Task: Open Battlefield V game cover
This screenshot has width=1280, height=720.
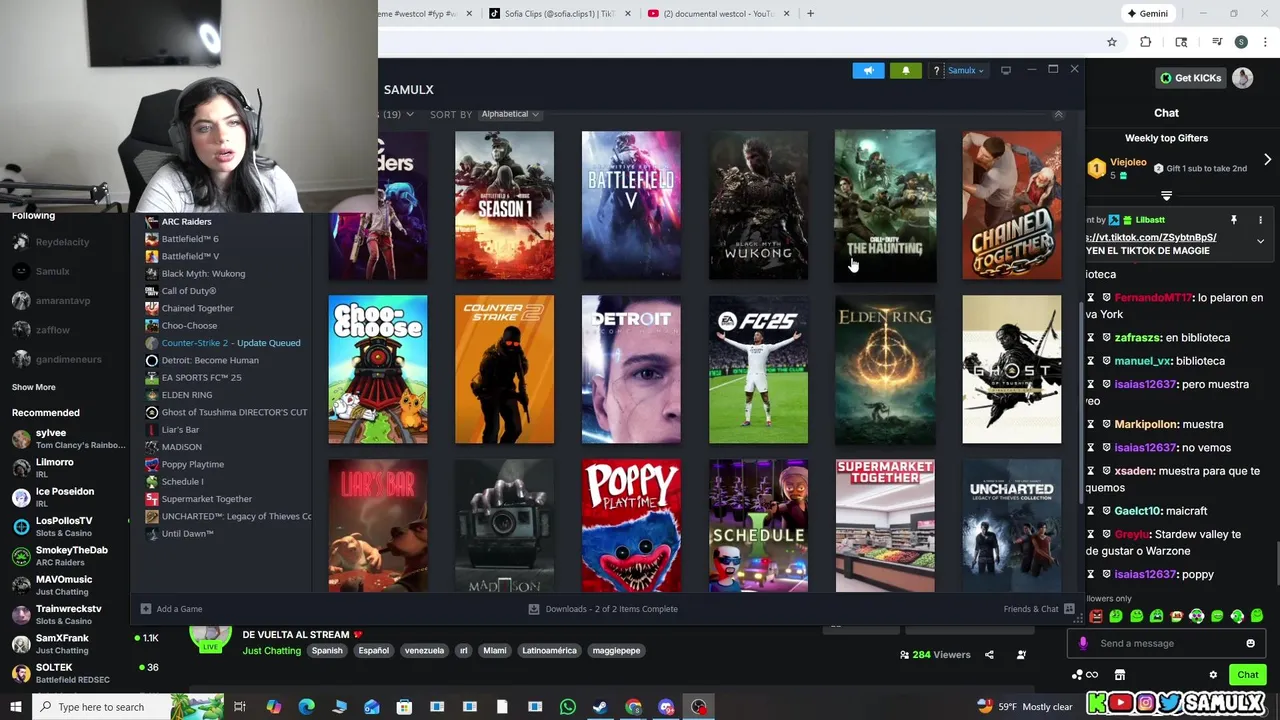Action: click(631, 205)
